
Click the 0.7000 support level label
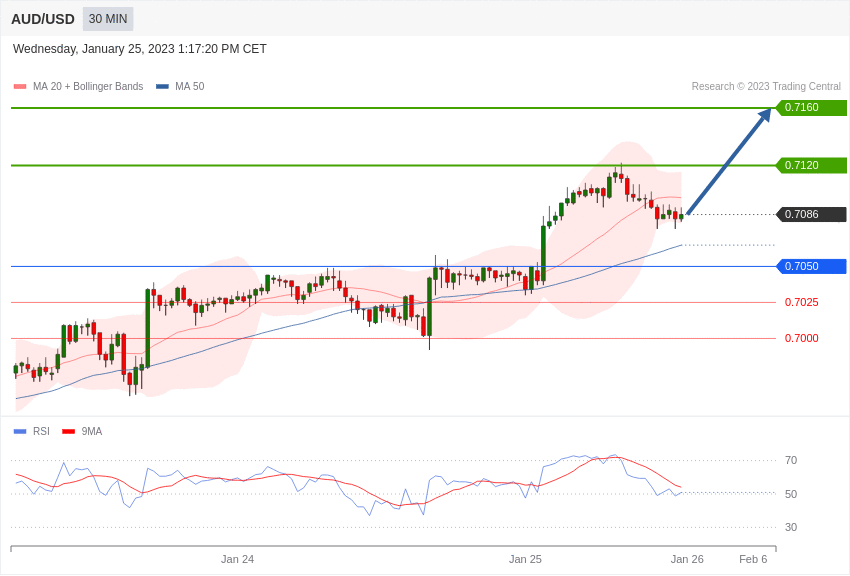[802, 338]
